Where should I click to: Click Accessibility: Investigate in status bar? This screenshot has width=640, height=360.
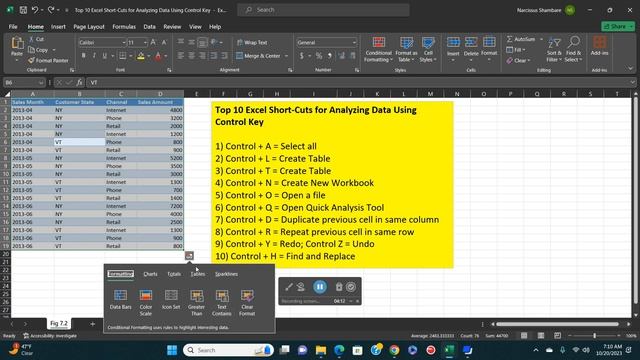(x=50, y=336)
